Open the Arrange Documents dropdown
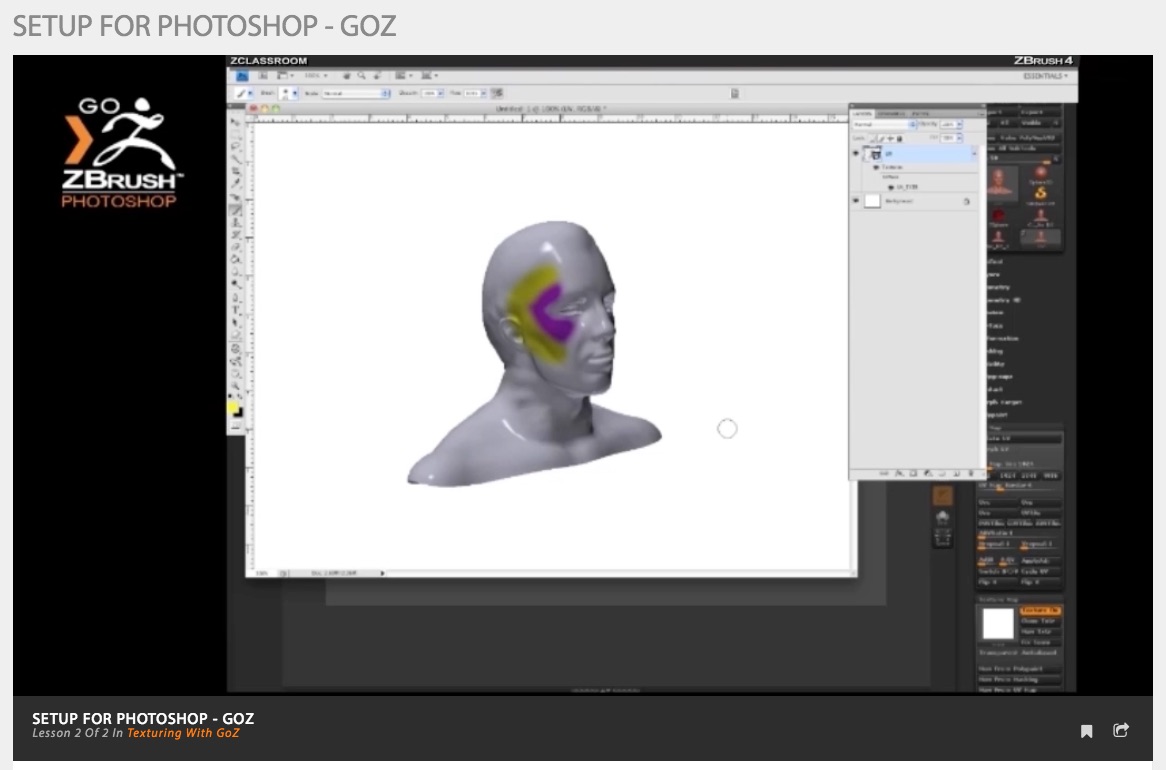The image size is (1166, 770). (x=402, y=76)
